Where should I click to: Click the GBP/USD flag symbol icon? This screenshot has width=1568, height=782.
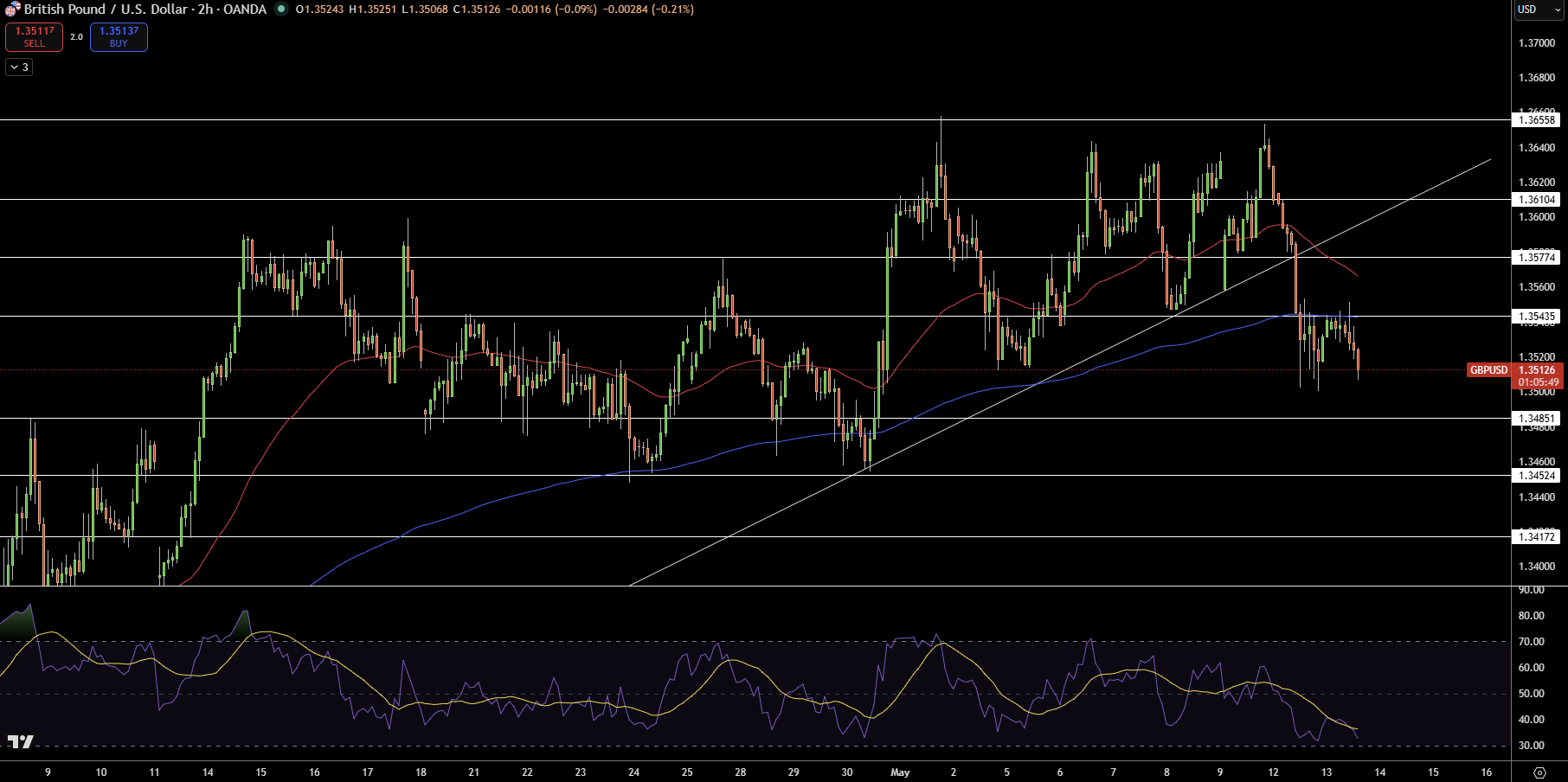click(x=12, y=10)
